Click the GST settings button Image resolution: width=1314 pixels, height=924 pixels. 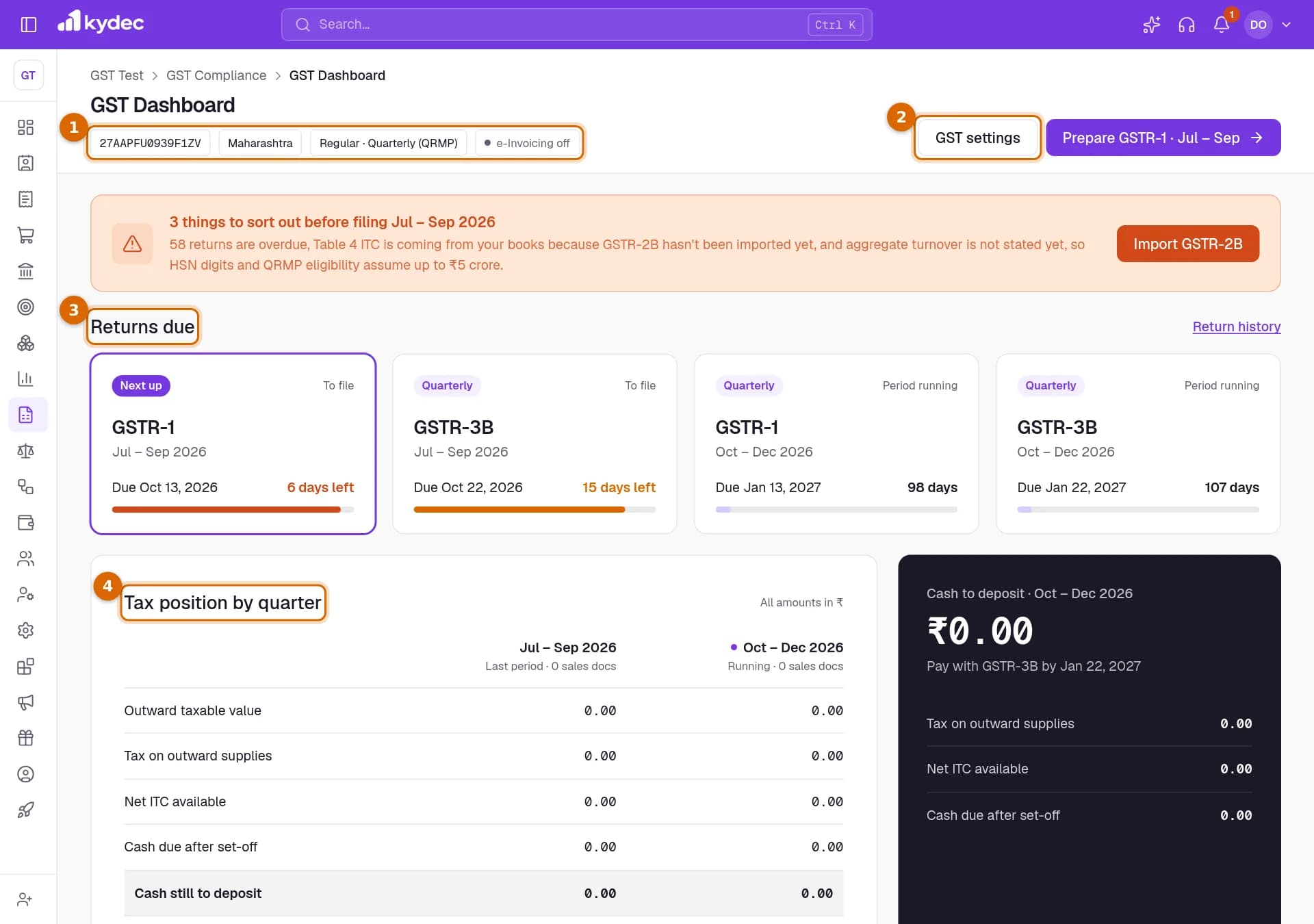click(977, 138)
